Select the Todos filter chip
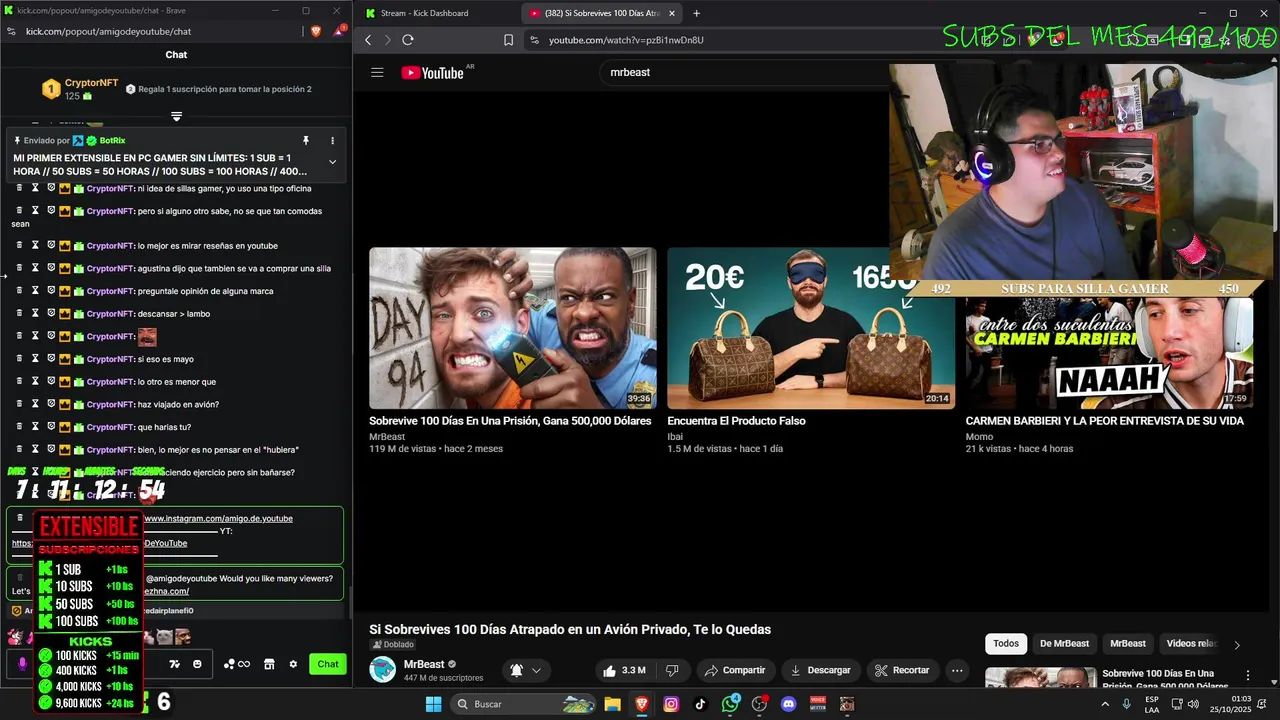Viewport: 1280px width, 720px height. [x=1006, y=644]
